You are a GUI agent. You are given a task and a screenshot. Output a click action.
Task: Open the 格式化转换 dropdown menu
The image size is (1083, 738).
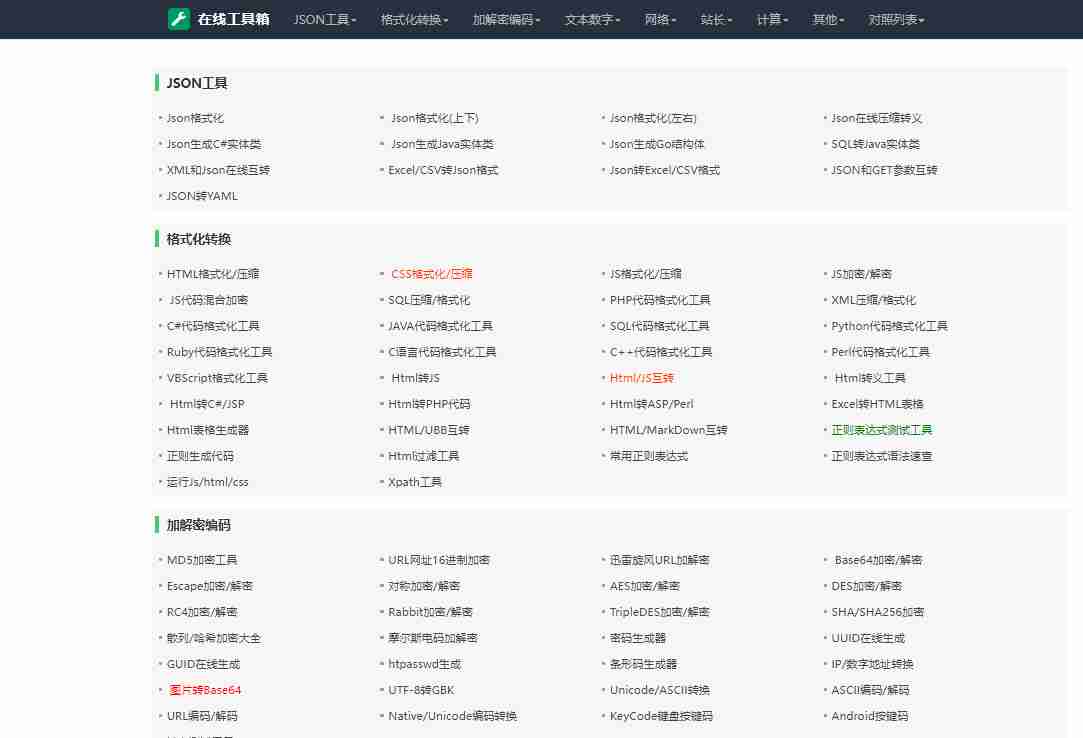coord(413,18)
